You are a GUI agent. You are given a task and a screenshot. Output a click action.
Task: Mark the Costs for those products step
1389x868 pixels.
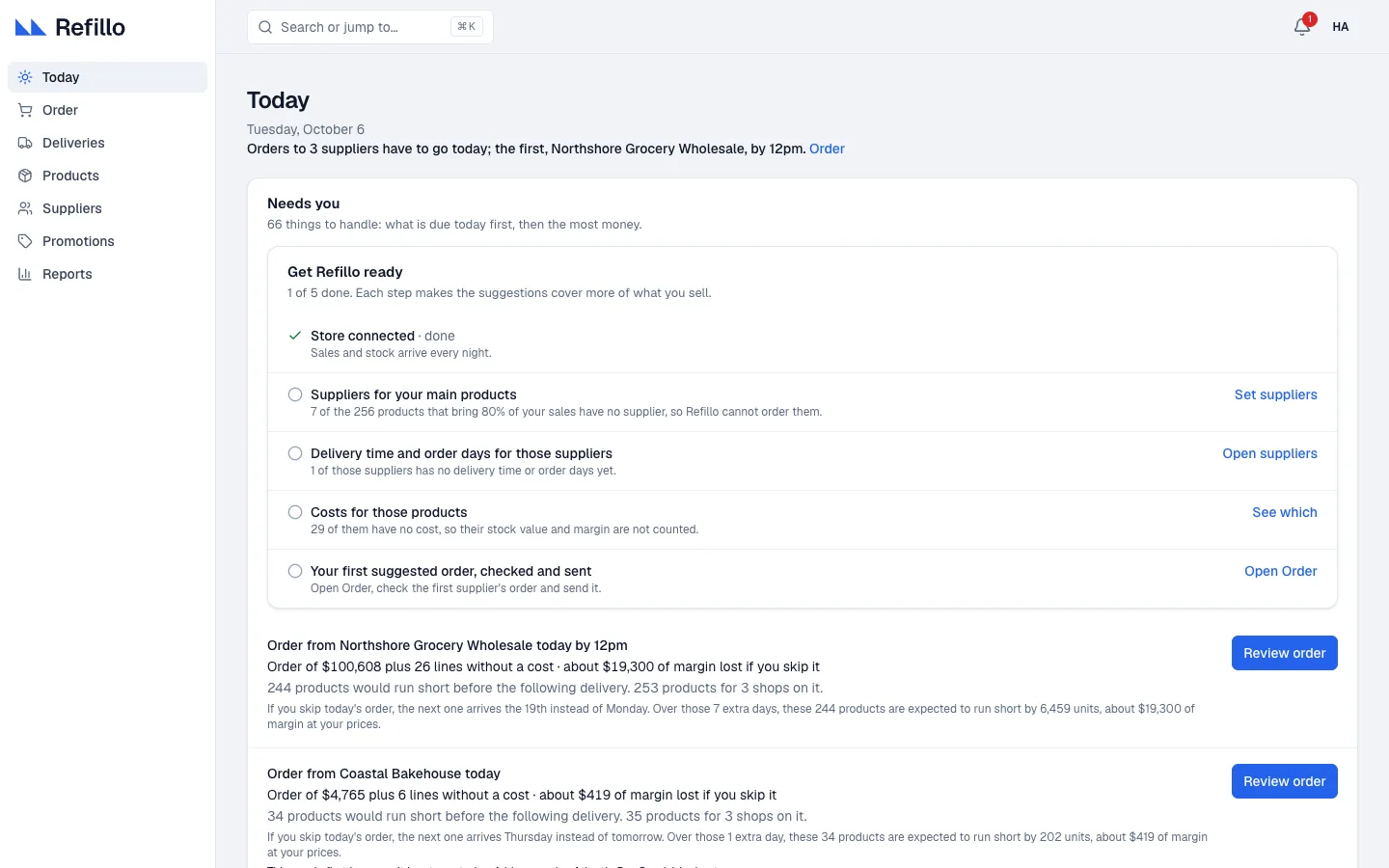click(x=295, y=512)
